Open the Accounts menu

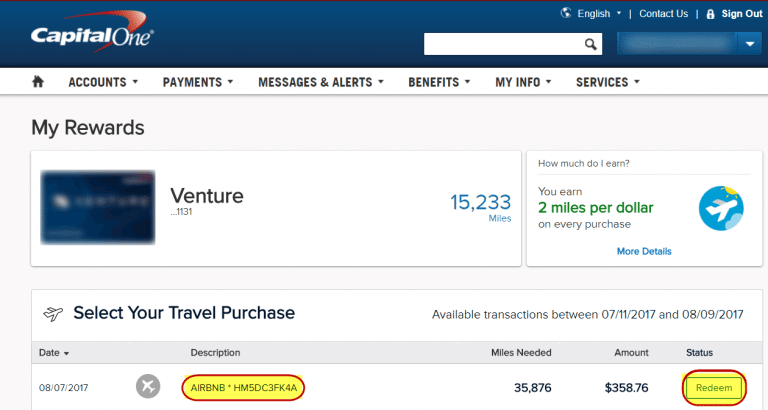pos(103,82)
